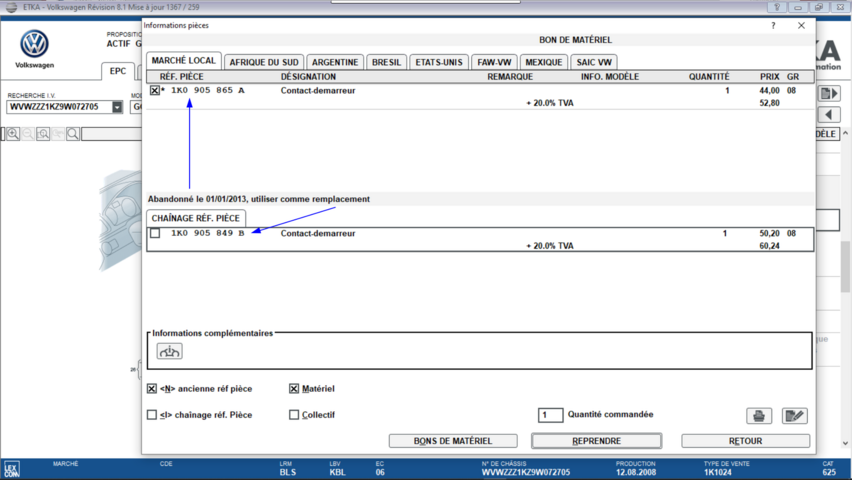The height and width of the screenshot is (480, 852).
Task: Click production date 12.08.2008 in status bar
Action: tap(636, 472)
